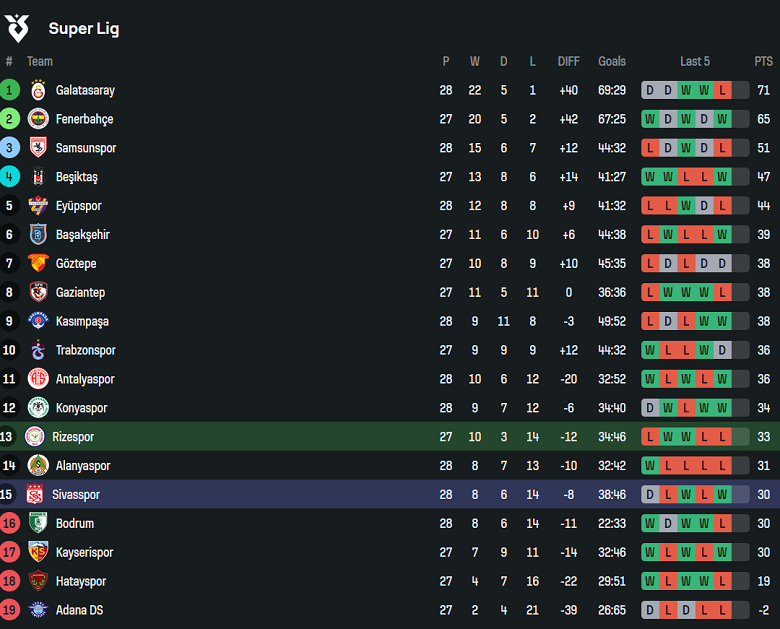Select the highlighted Sivasspor row
This screenshot has width=780, height=629.
(x=390, y=495)
